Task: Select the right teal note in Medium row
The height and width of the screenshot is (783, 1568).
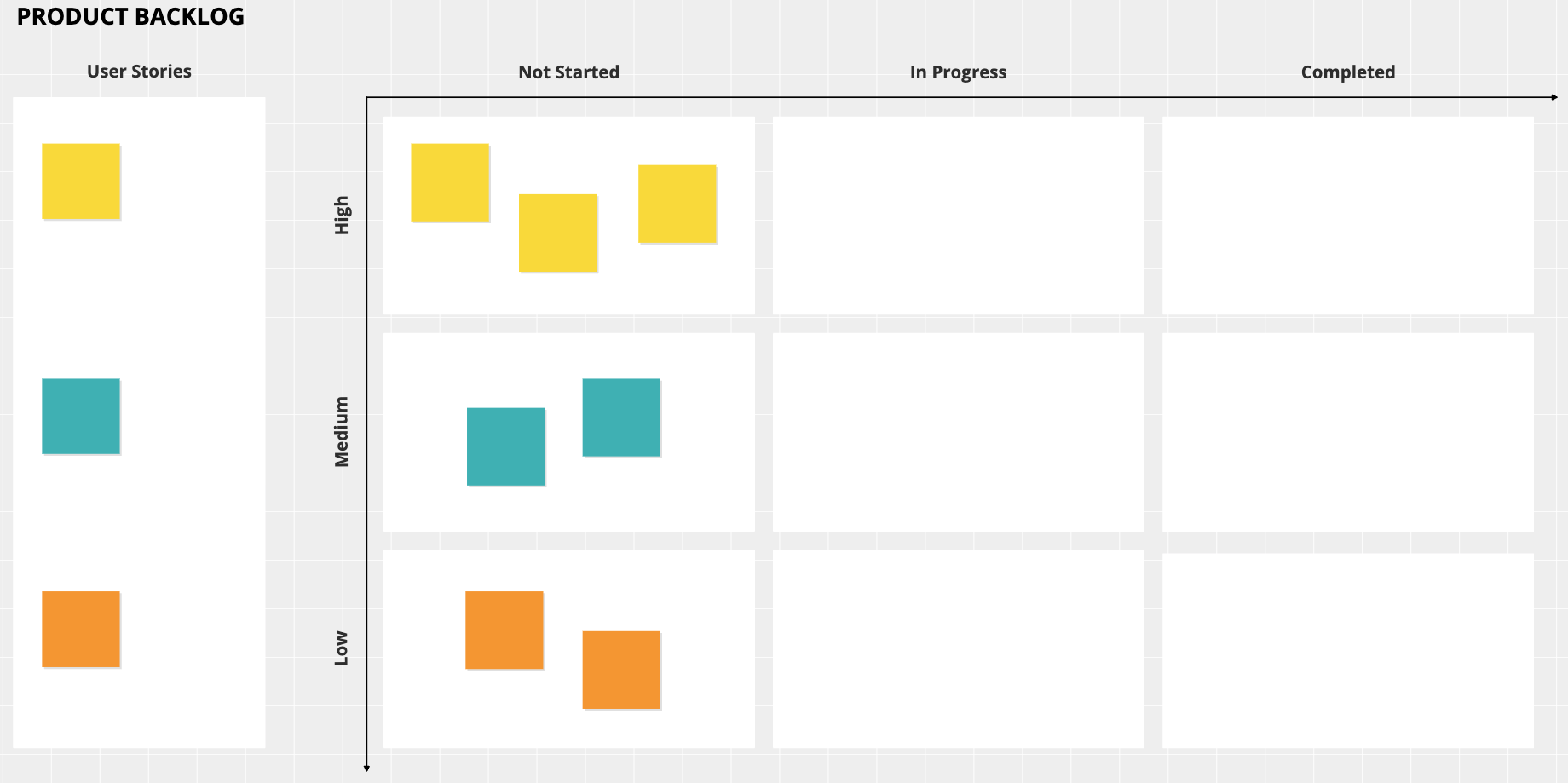Action: coord(621,417)
